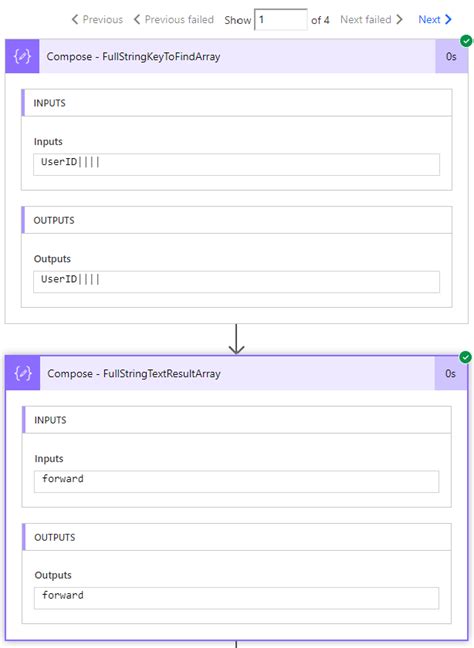Click the OUTPUTS heading of FullStringKeyToFindArray
474x648 pixels.
tap(54, 220)
